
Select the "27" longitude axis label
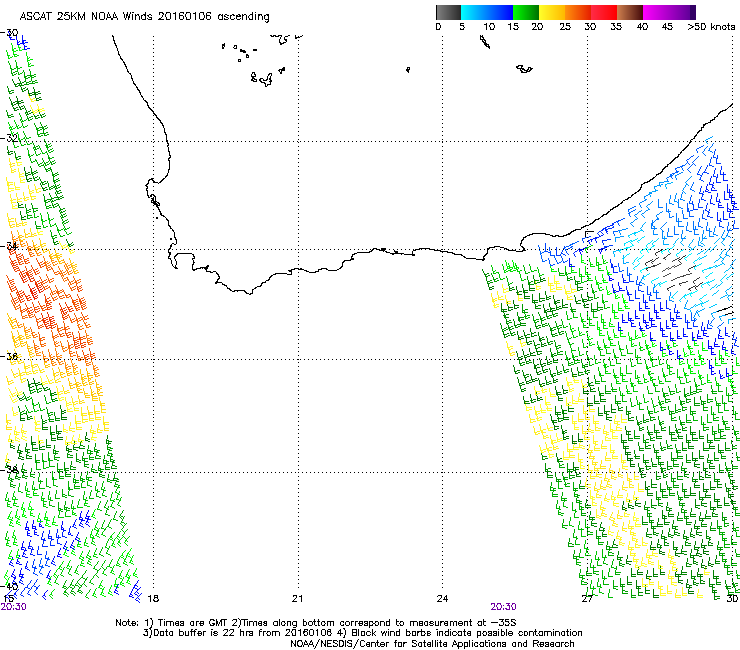pos(587,599)
